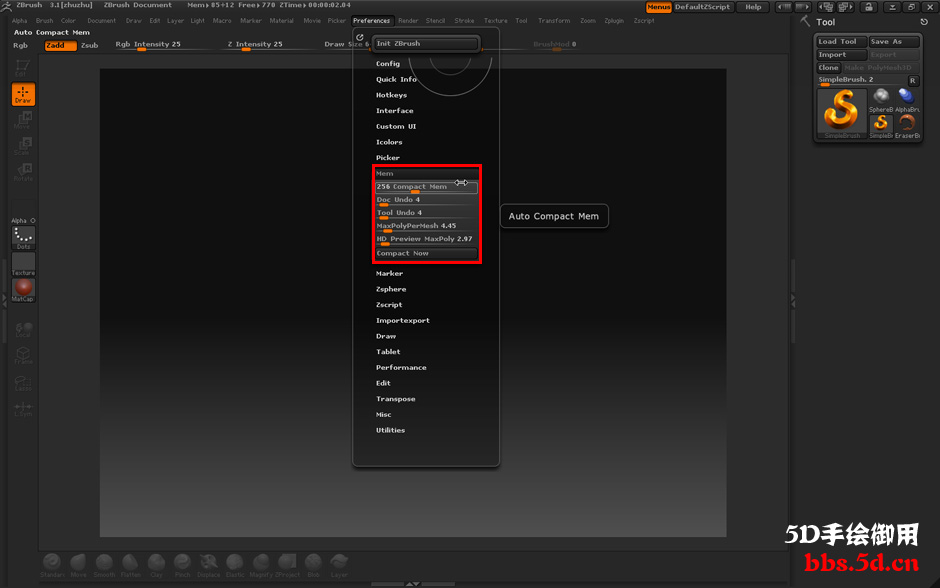Expand the Config section

(x=388, y=64)
